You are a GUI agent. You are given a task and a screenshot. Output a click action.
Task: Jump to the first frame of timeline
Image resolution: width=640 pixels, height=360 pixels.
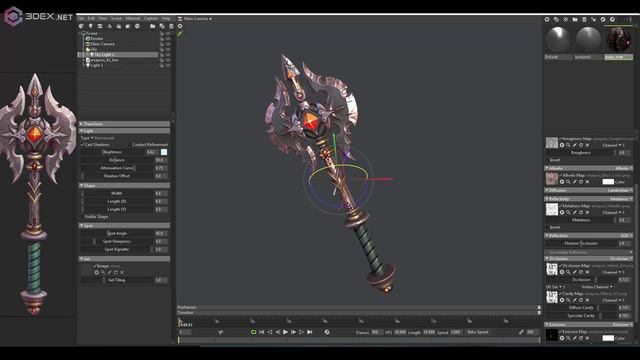click(x=262, y=332)
